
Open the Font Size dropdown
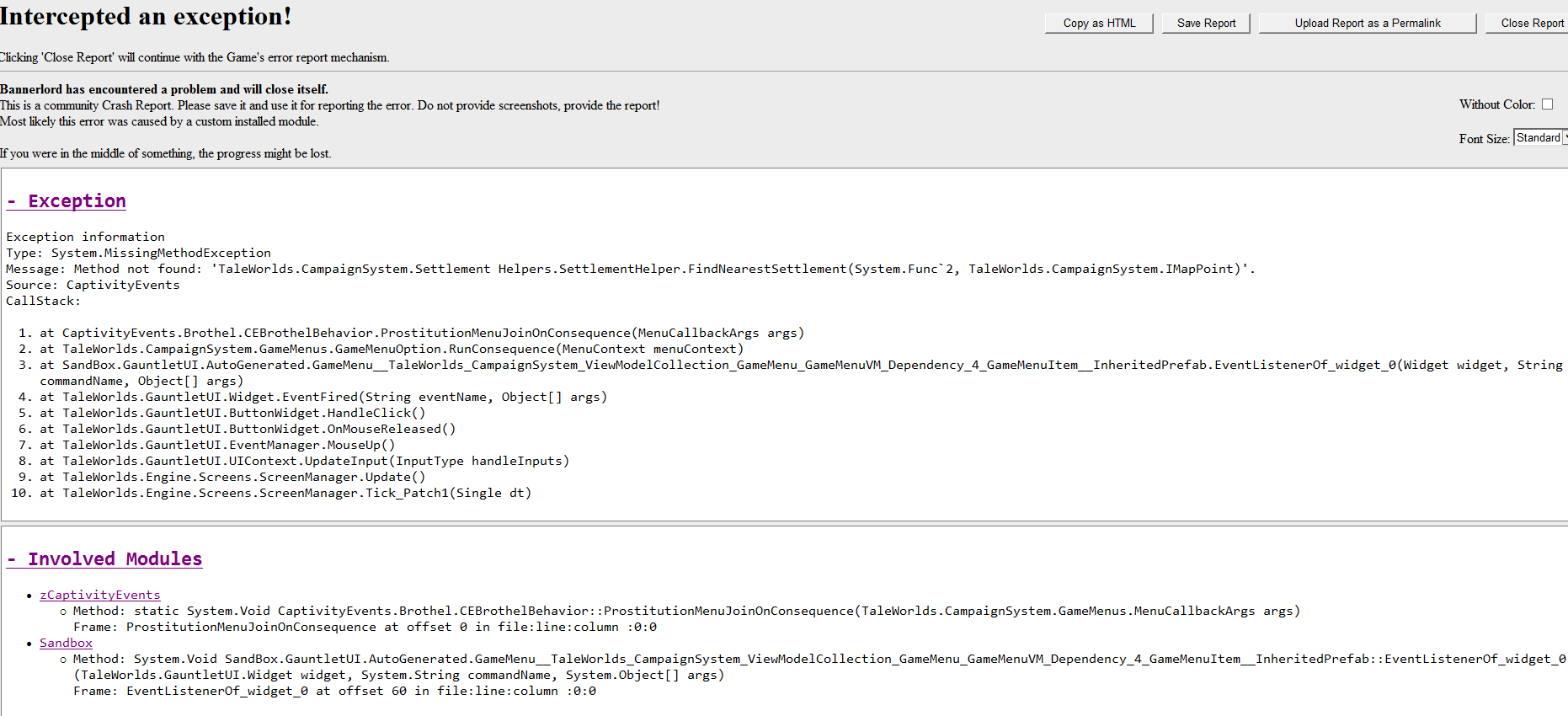[1539, 138]
